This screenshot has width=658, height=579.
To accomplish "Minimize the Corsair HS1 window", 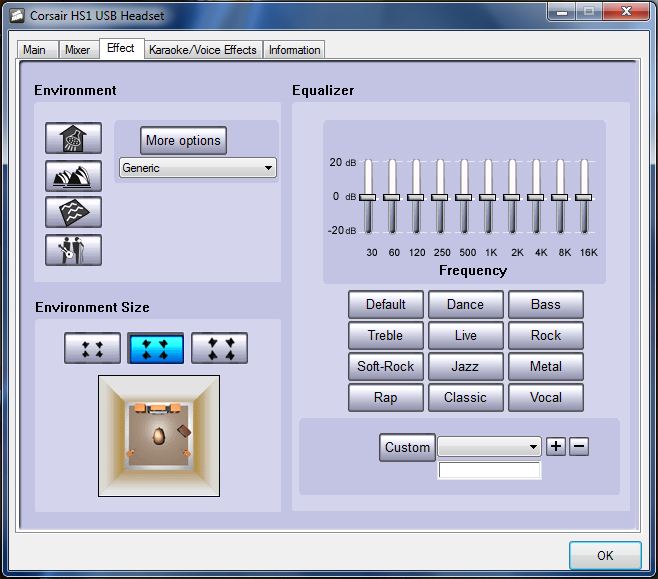I will pyautogui.click(x=562, y=11).
